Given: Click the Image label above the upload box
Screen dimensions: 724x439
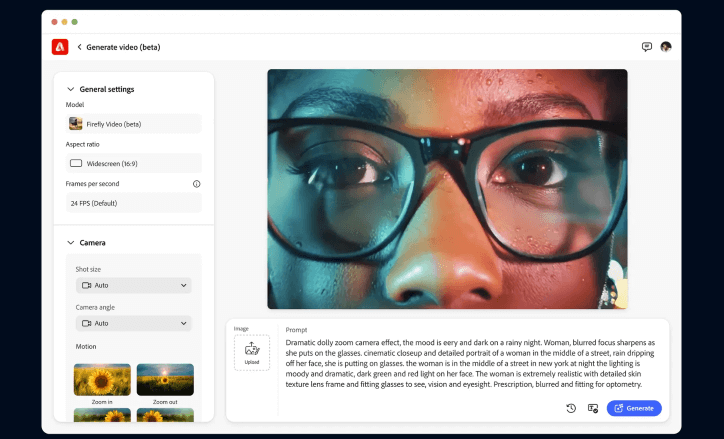Looking at the screenshot, I should point(241,329).
